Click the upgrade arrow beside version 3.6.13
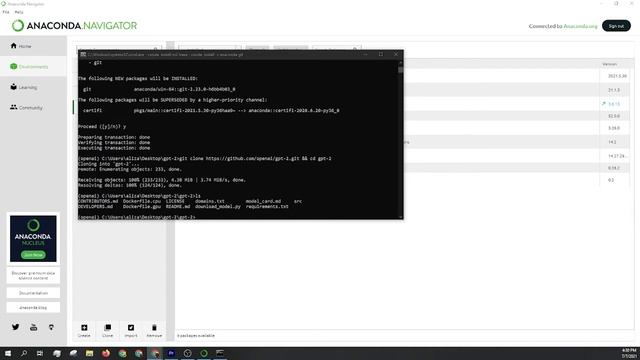 pos(604,104)
